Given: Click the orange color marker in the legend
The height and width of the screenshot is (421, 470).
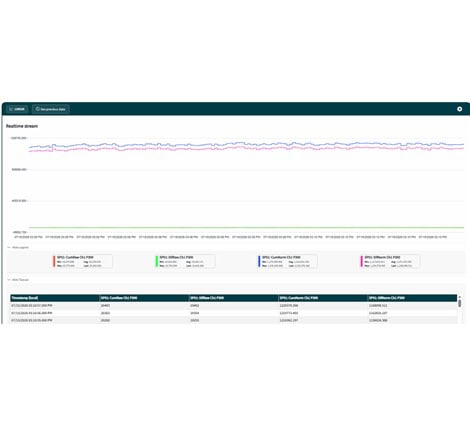Looking at the screenshot, I should [x=54, y=261].
